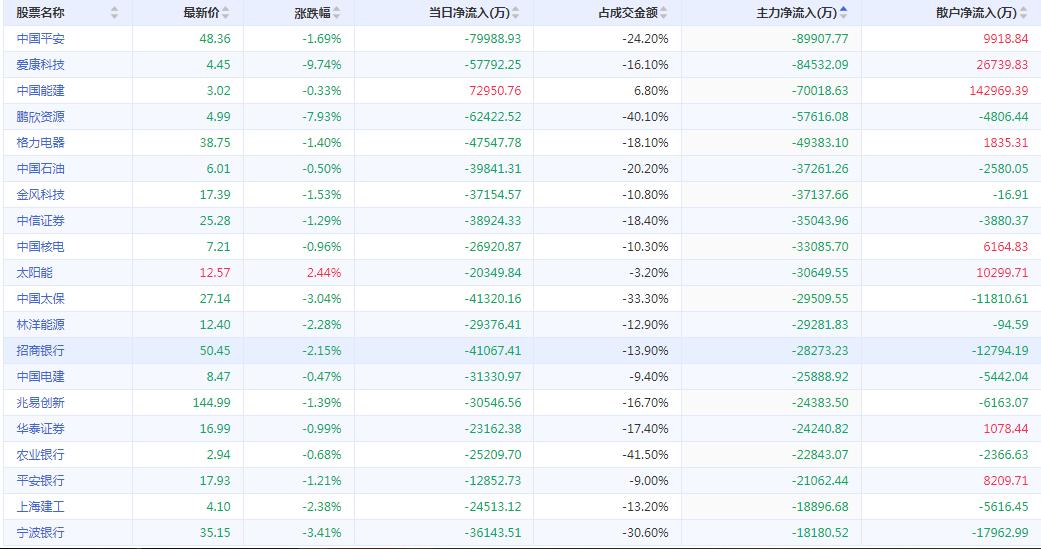Sort by 散户净流入(万) sort arrows
Image resolution: width=1041 pixels, height=549 pixels.
point(1024,13)
